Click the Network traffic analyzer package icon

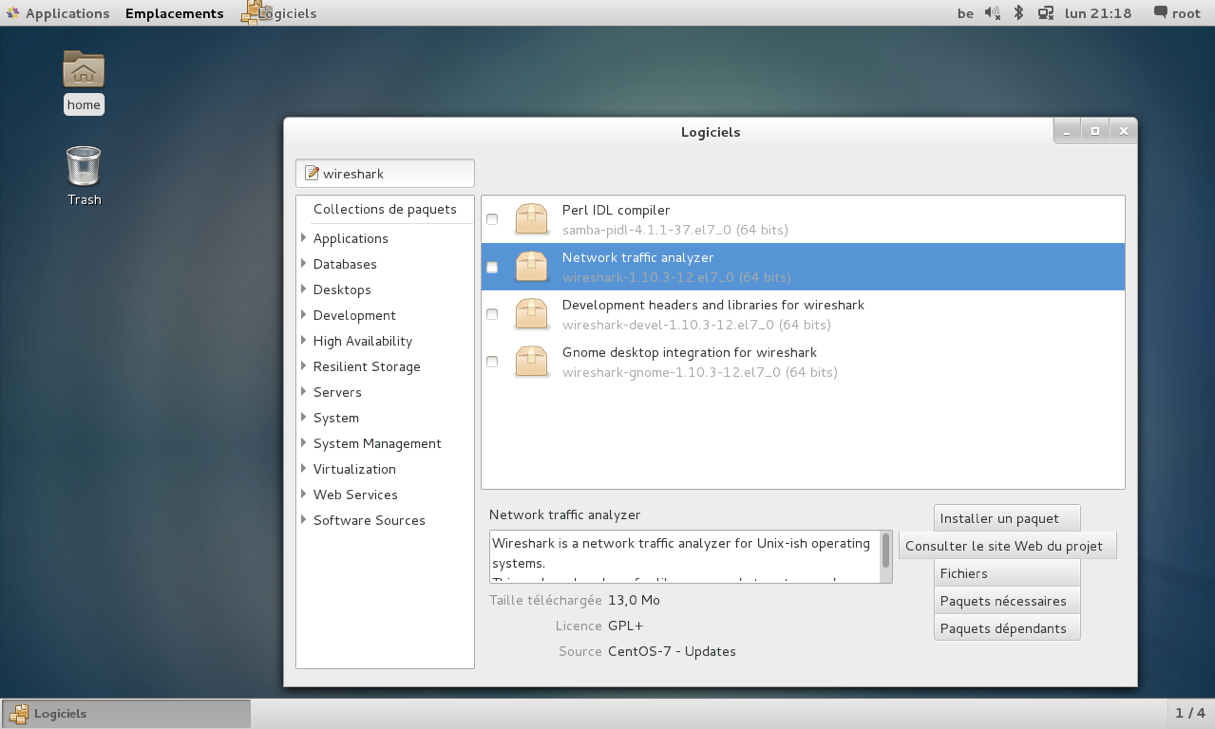click(x=531, y=267)
